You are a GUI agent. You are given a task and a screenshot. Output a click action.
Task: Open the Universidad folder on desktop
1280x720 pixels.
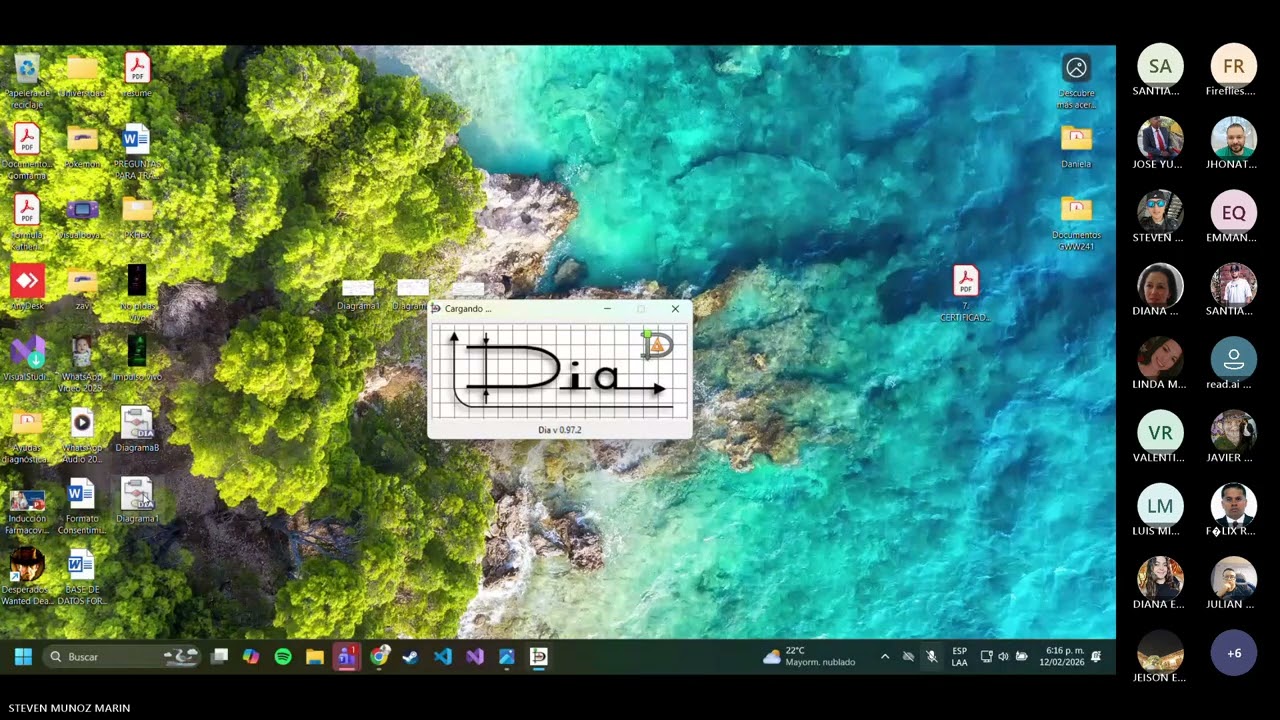(x=82, y=77)
